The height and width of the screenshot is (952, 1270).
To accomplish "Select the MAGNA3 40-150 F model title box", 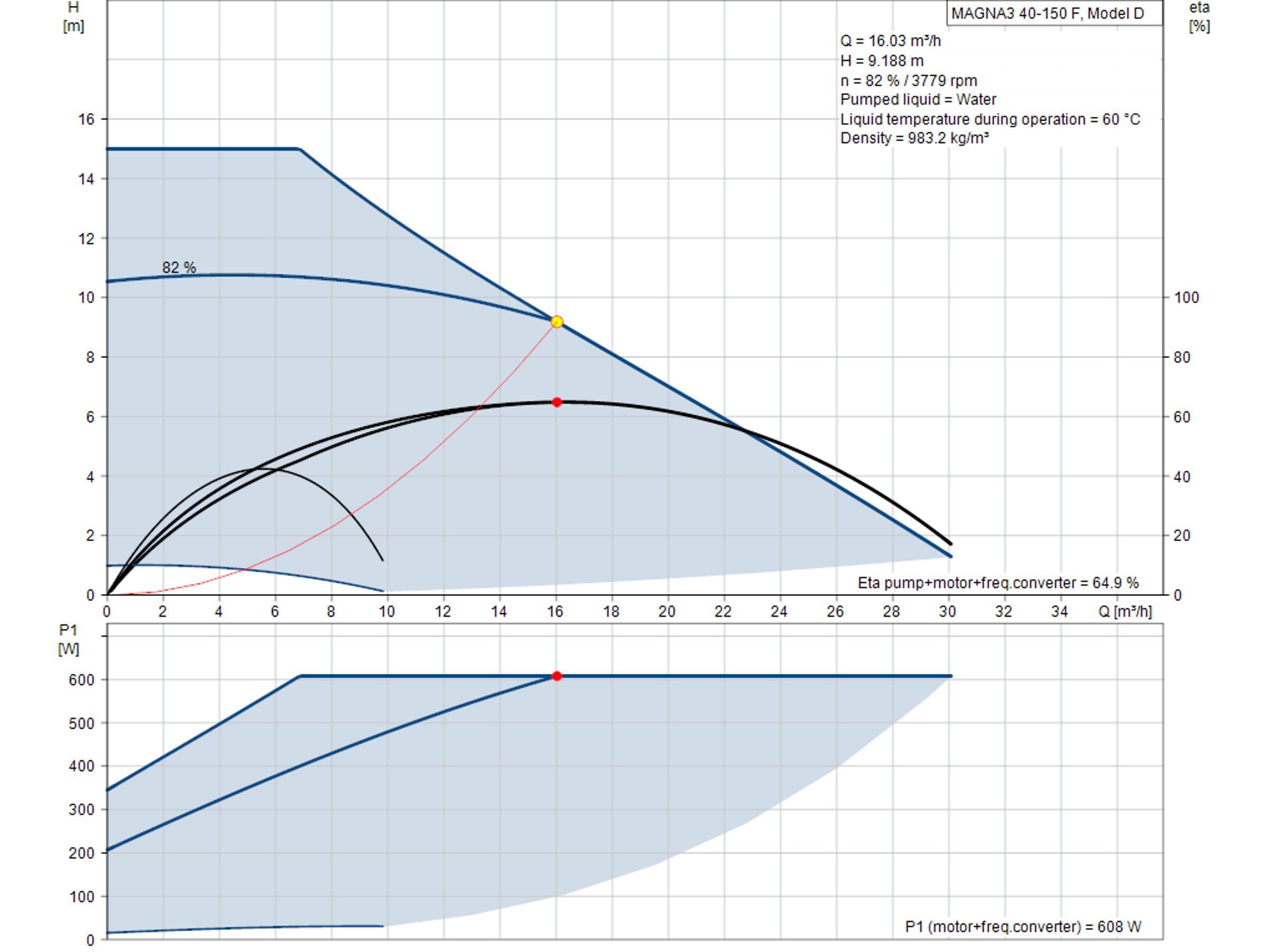I will (x=1054, y=13).
